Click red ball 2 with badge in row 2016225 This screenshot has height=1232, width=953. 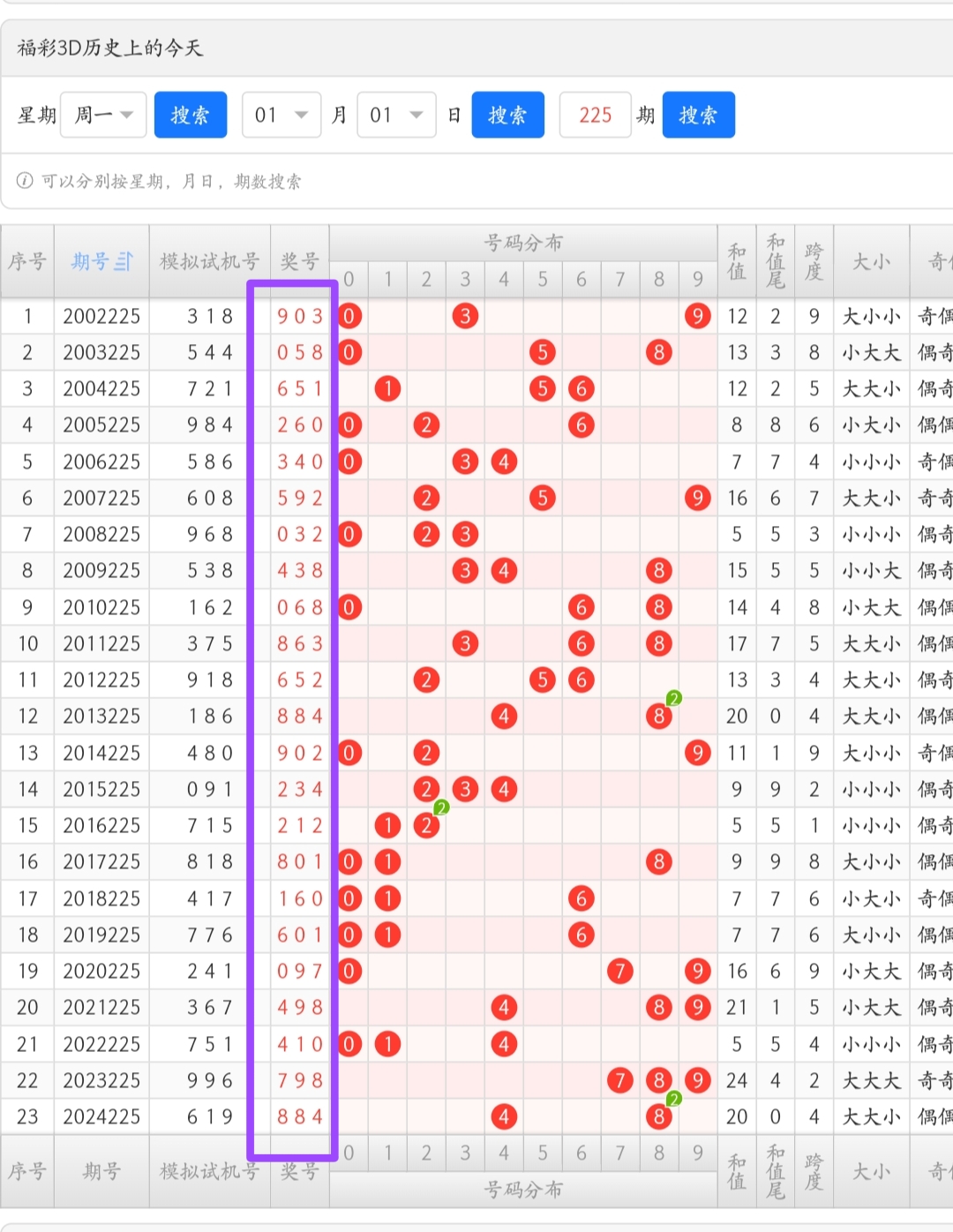pos(426,825)
